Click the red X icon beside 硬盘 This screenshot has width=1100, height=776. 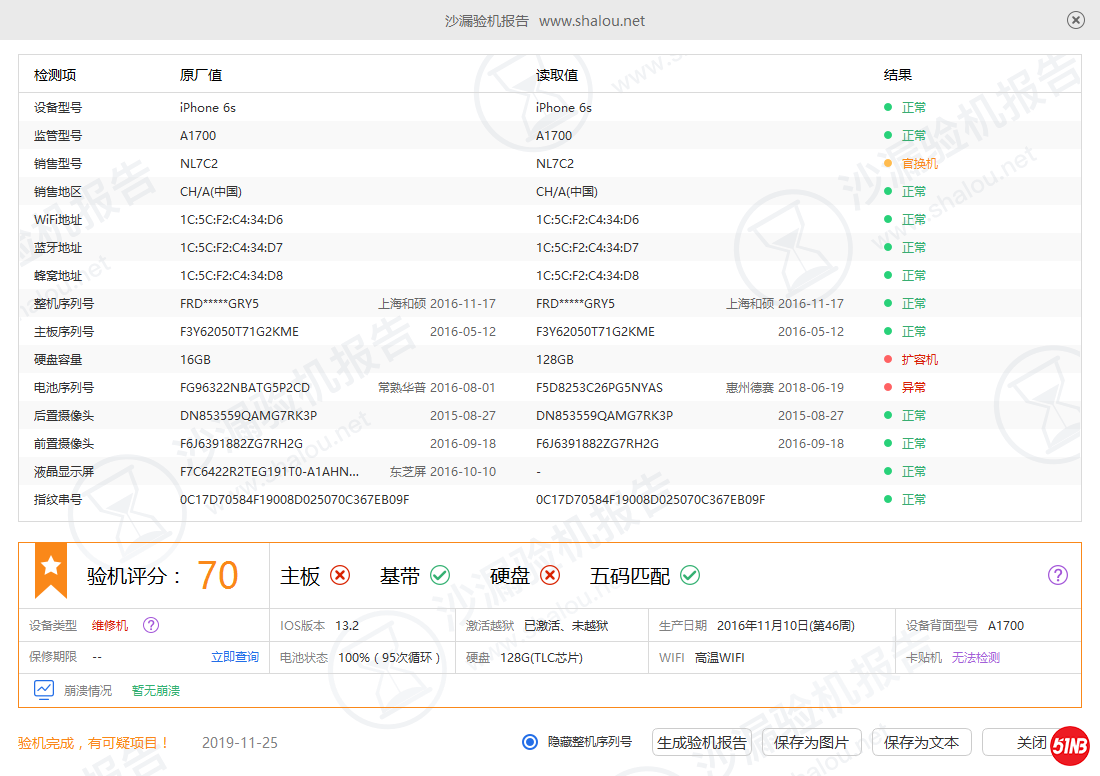click(x=550, y=575)
